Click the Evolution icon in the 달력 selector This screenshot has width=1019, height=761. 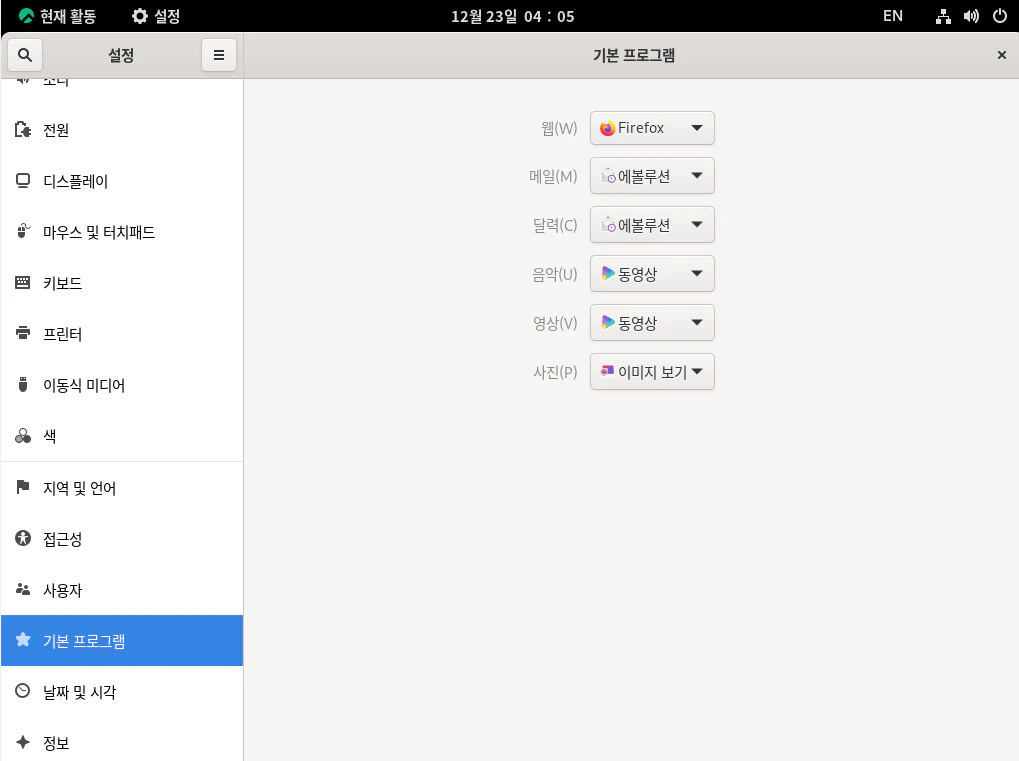pyautogui.click(x=608, y=225)
